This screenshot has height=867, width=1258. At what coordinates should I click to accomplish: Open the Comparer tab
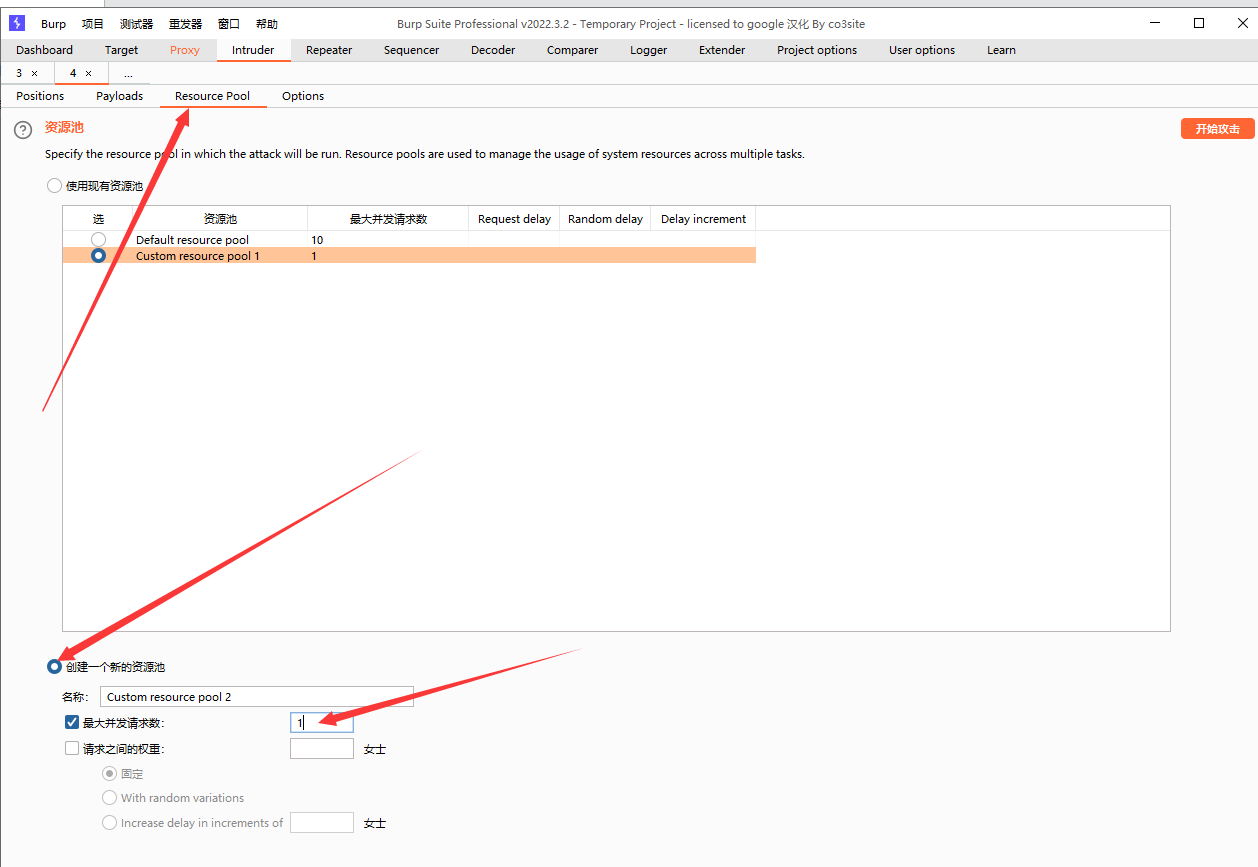point(572,50)
